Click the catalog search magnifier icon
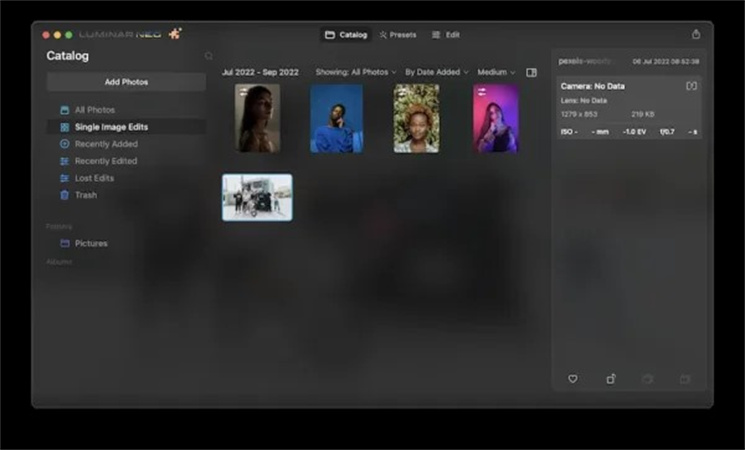 tap(209, 56)
